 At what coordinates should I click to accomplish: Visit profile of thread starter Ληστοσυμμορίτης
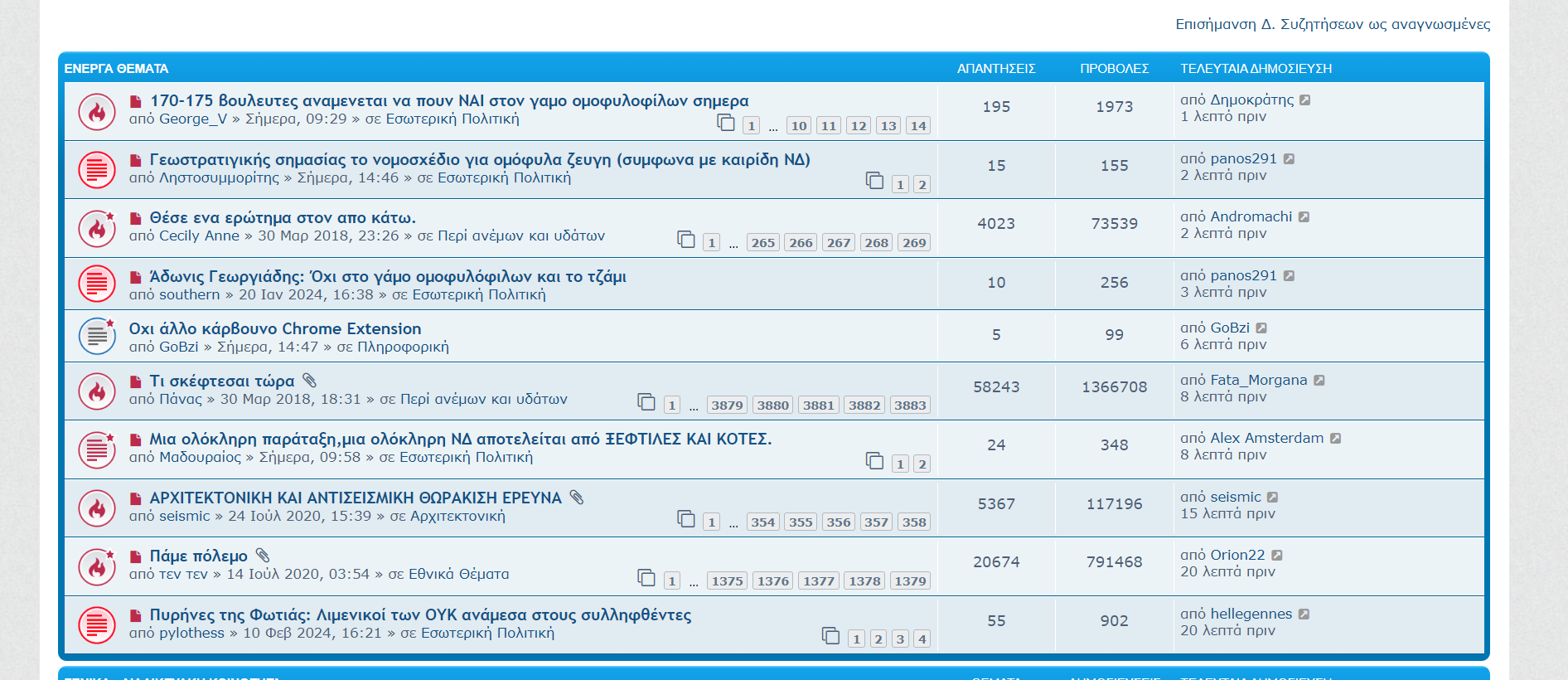pyautogui.click(x=219, y=178)
